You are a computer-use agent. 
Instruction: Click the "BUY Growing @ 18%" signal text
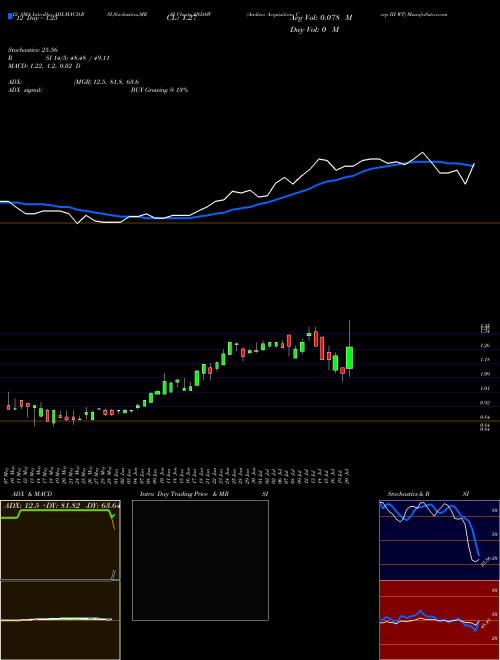tap(159, 90)
